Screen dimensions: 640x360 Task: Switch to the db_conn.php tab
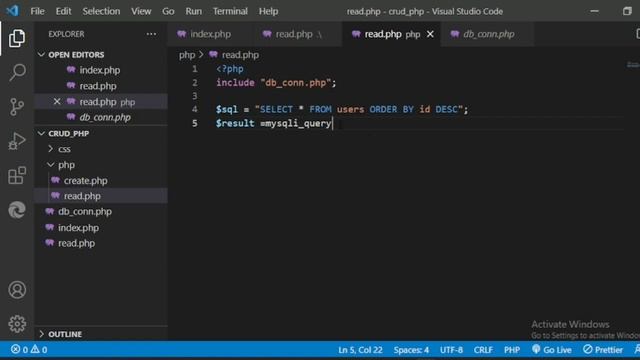(487, 34)
